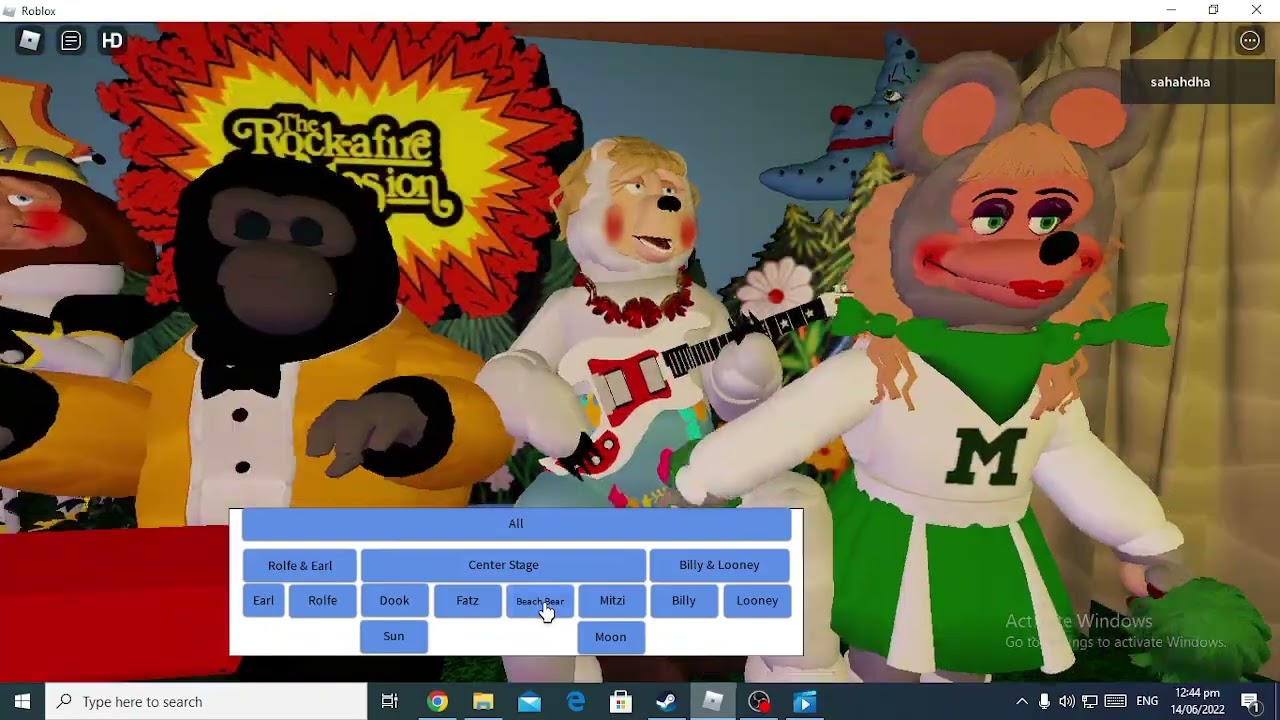The image size is (1280, 720).
Task: Open the network tray icon
Action: point(1090,702)
